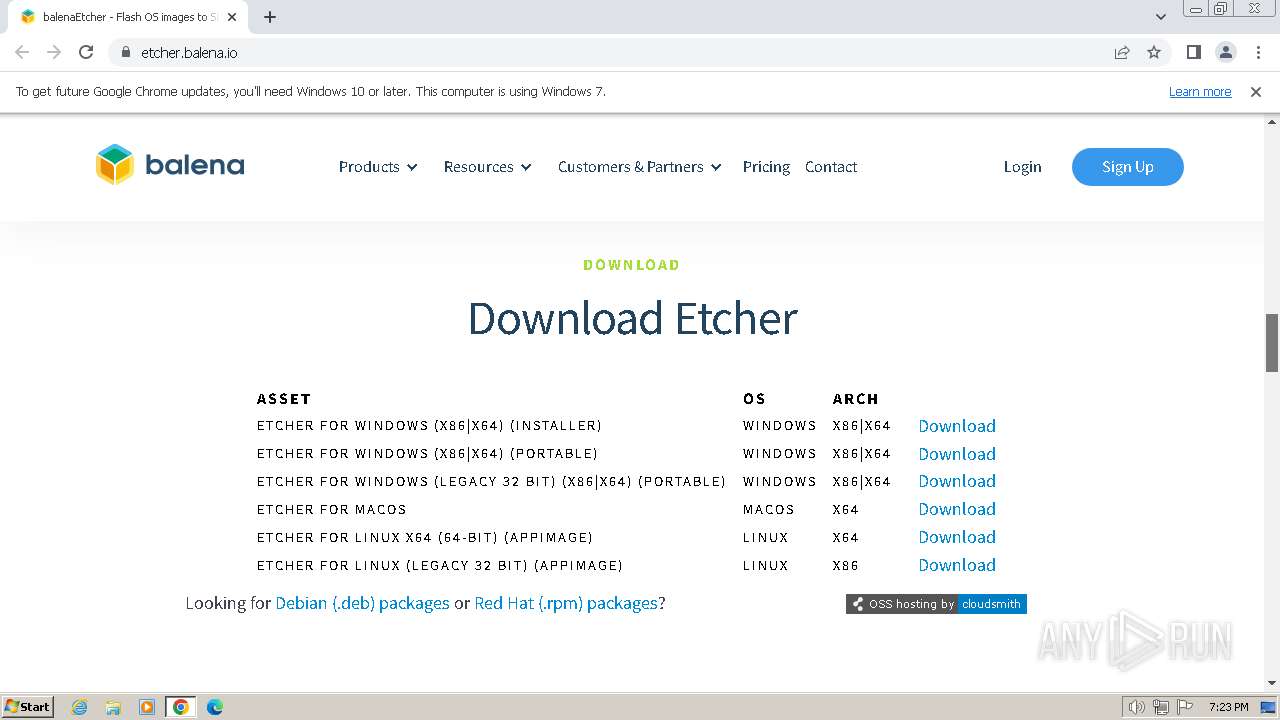1280x720 pixels.
Task: Click the balena logo
Action: coord(170,165)
